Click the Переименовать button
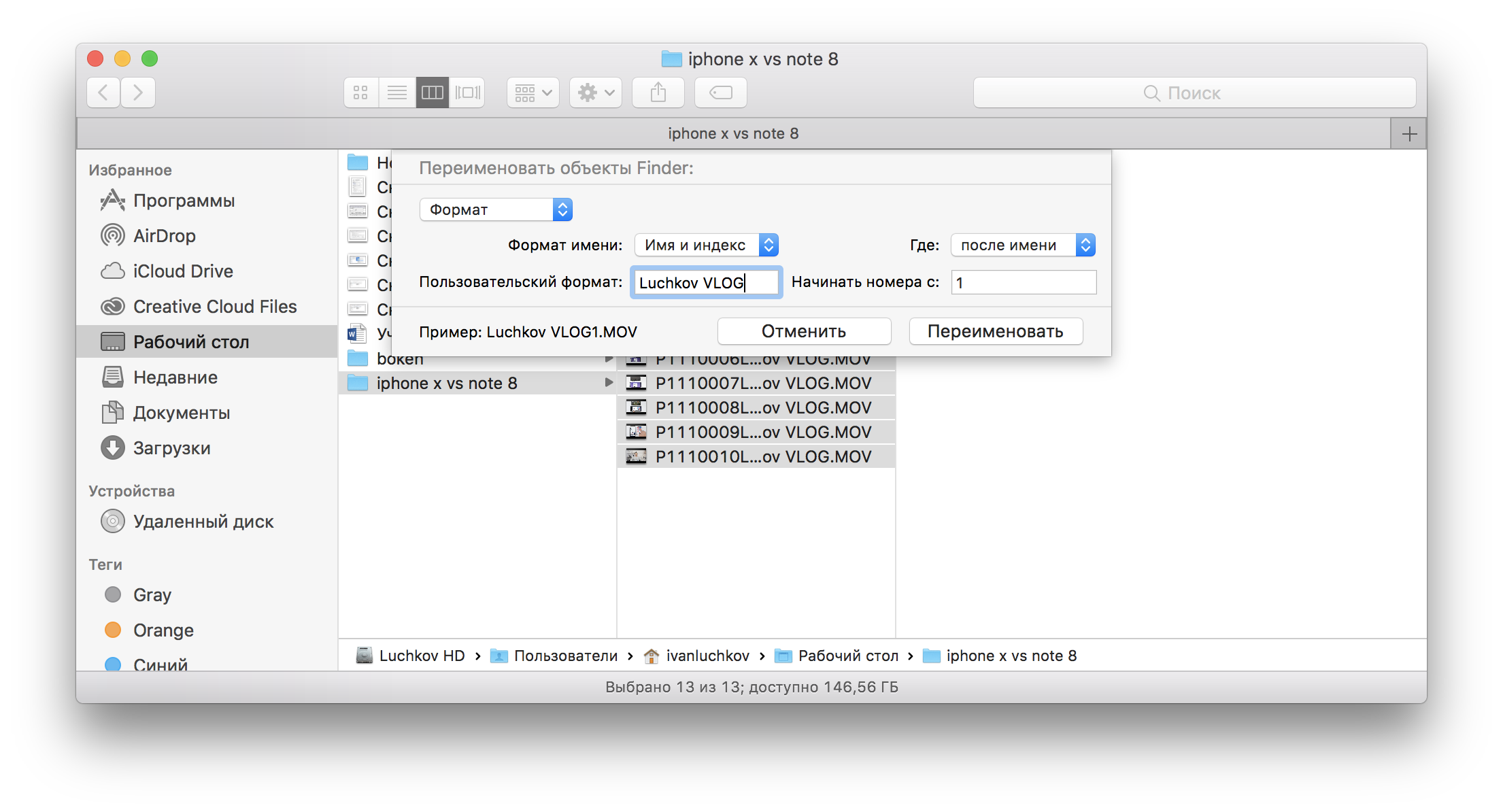The width and height of the screenshot is (1503, 812). pos(996,331)
